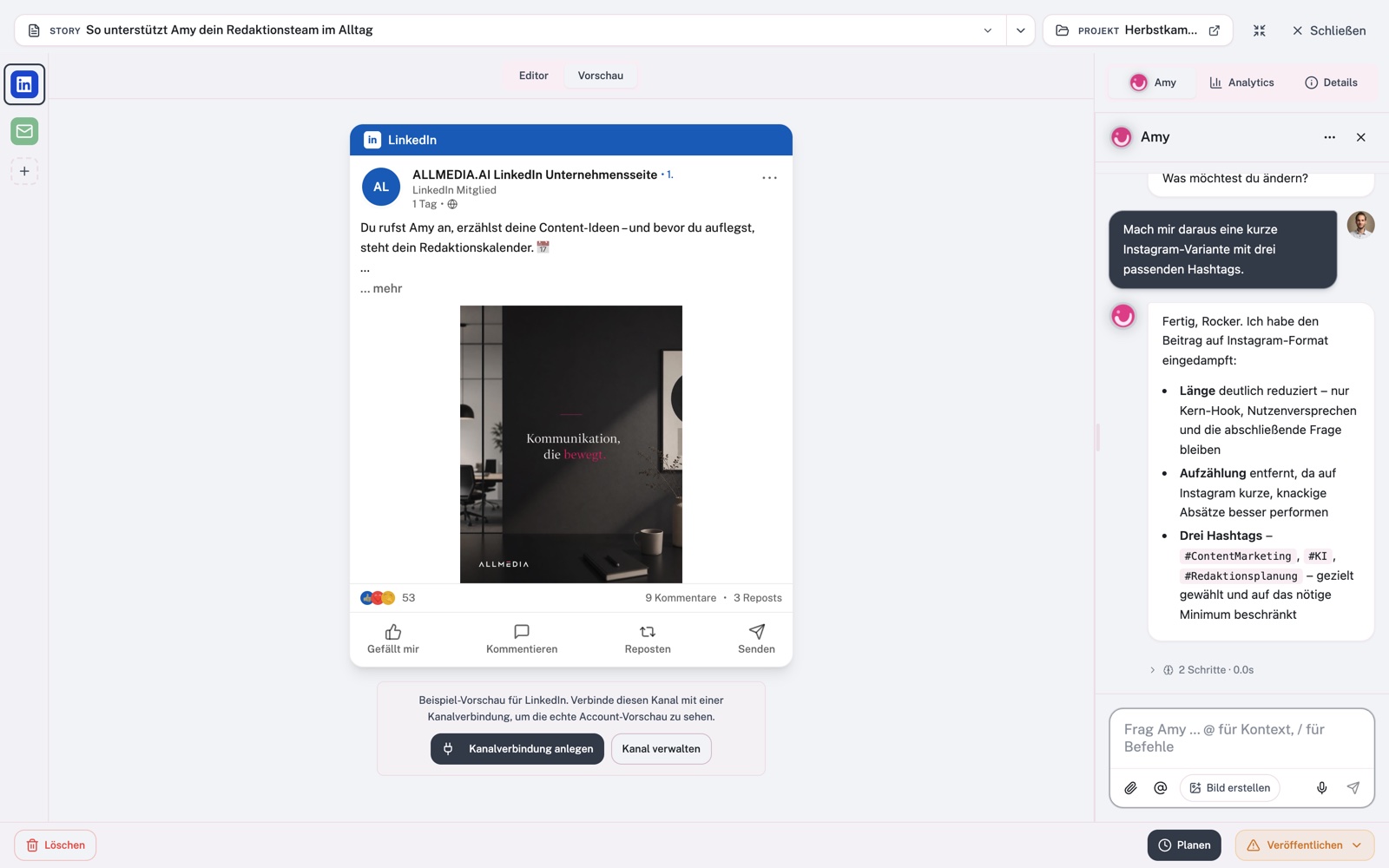The height and width of the screenshot is (868, 1389).
Task: Attach a file with paperclip icon
Action: (1130, 788)
